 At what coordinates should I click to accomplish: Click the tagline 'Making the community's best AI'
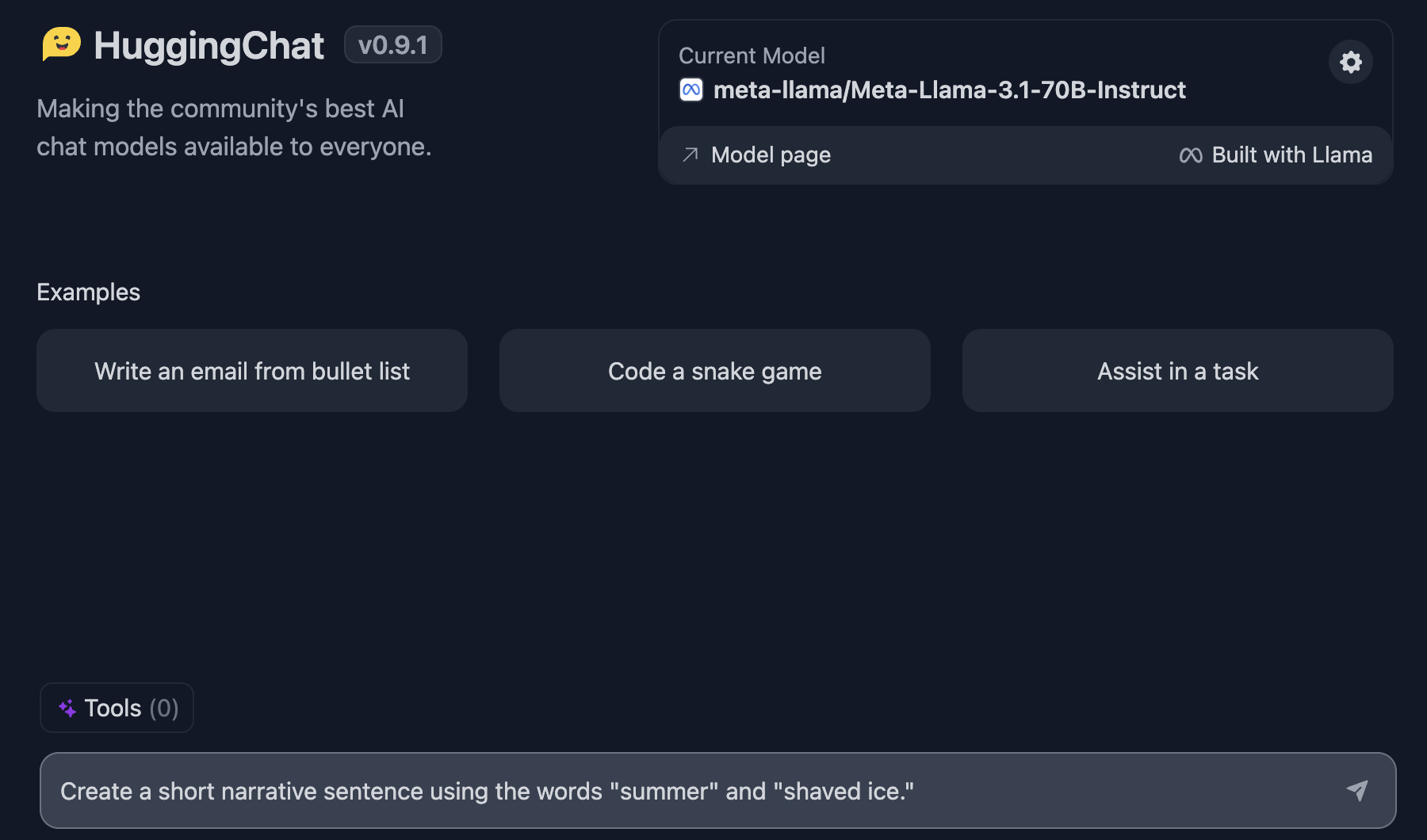click(220, 109)
